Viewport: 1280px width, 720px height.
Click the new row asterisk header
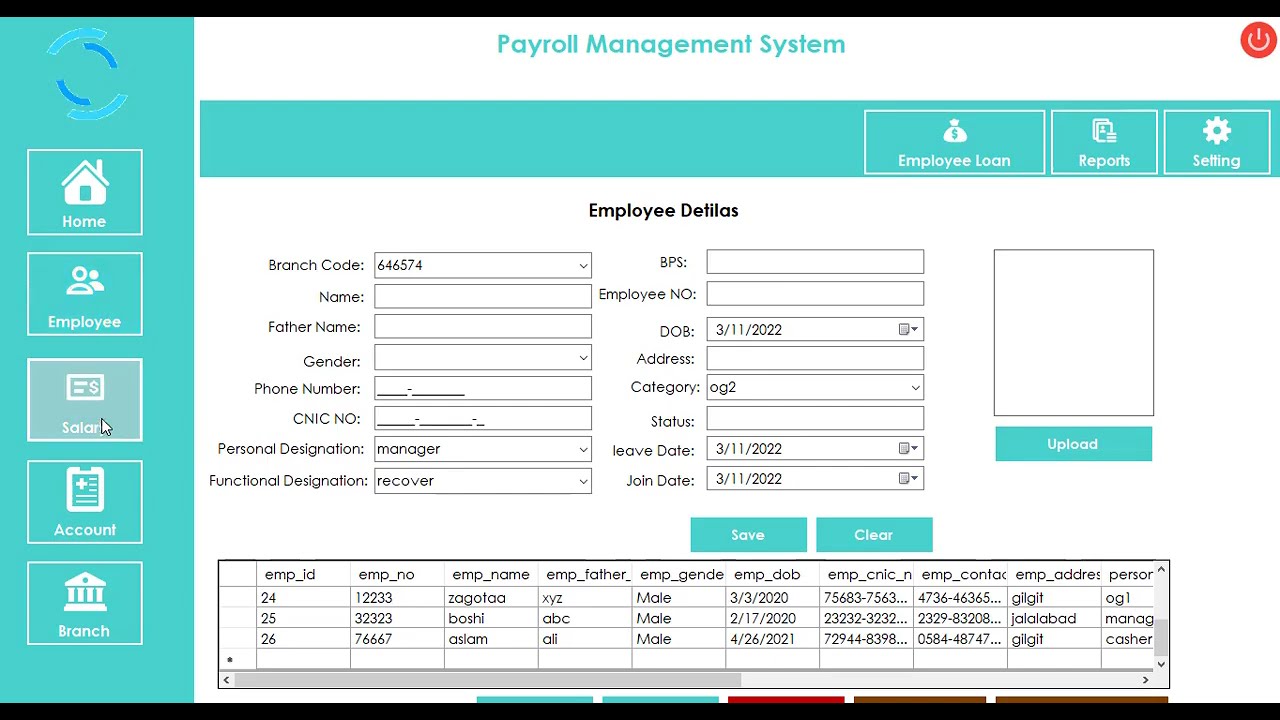[x=238, y=660]
